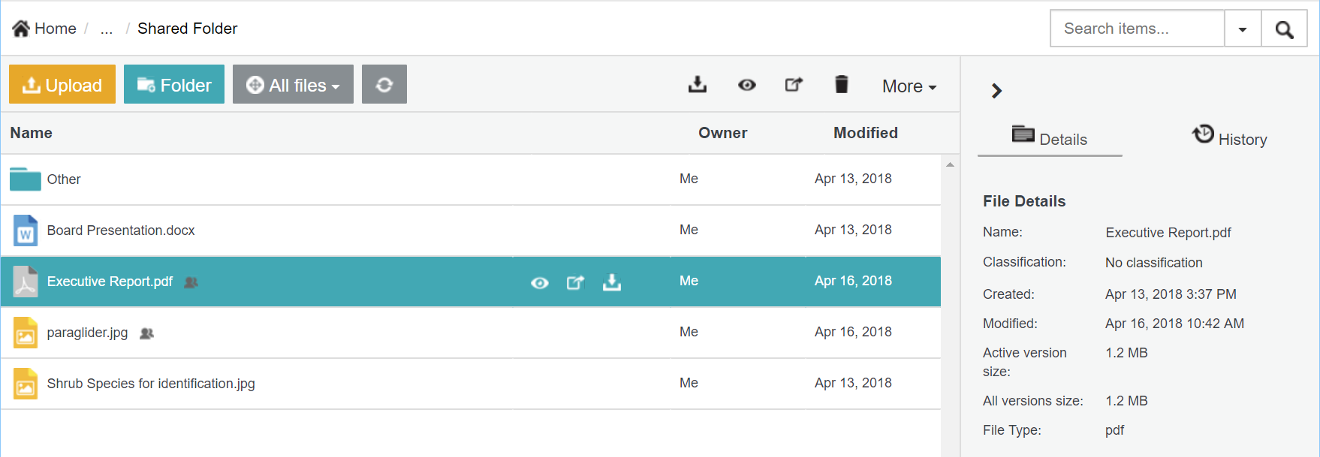Share Executive Report.pdf using row icon
Image resolution: width=1320 pixels, height=457 pixels.
(575, 282)
